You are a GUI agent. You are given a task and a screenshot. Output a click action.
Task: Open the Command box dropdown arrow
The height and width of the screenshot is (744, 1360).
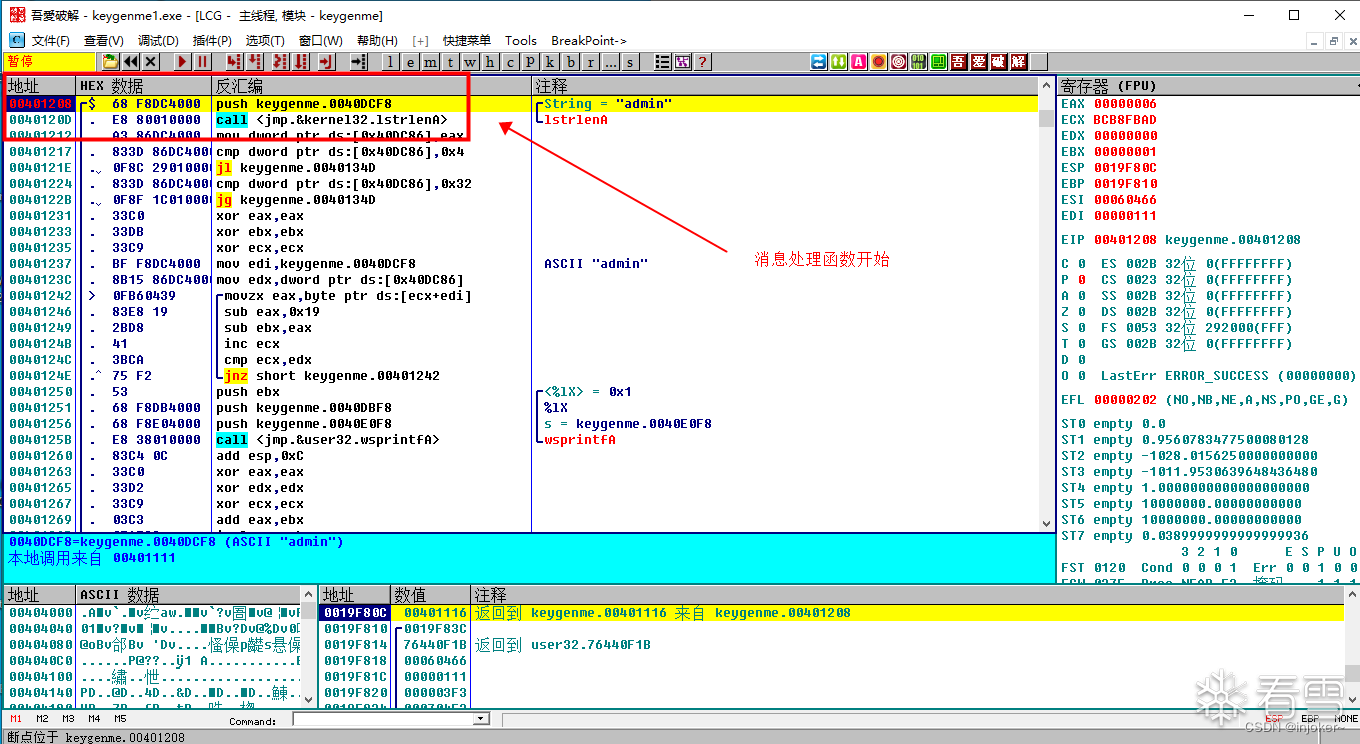point(480,719)
